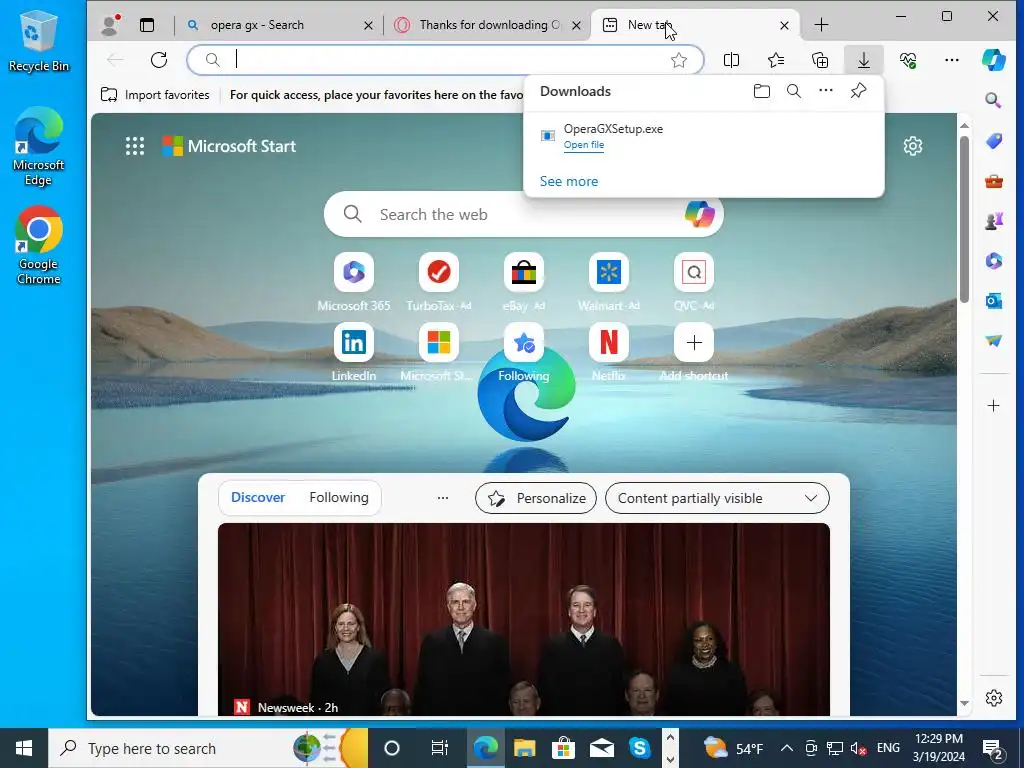
Task: Open Windows Start menu
Action: (24, 748)
